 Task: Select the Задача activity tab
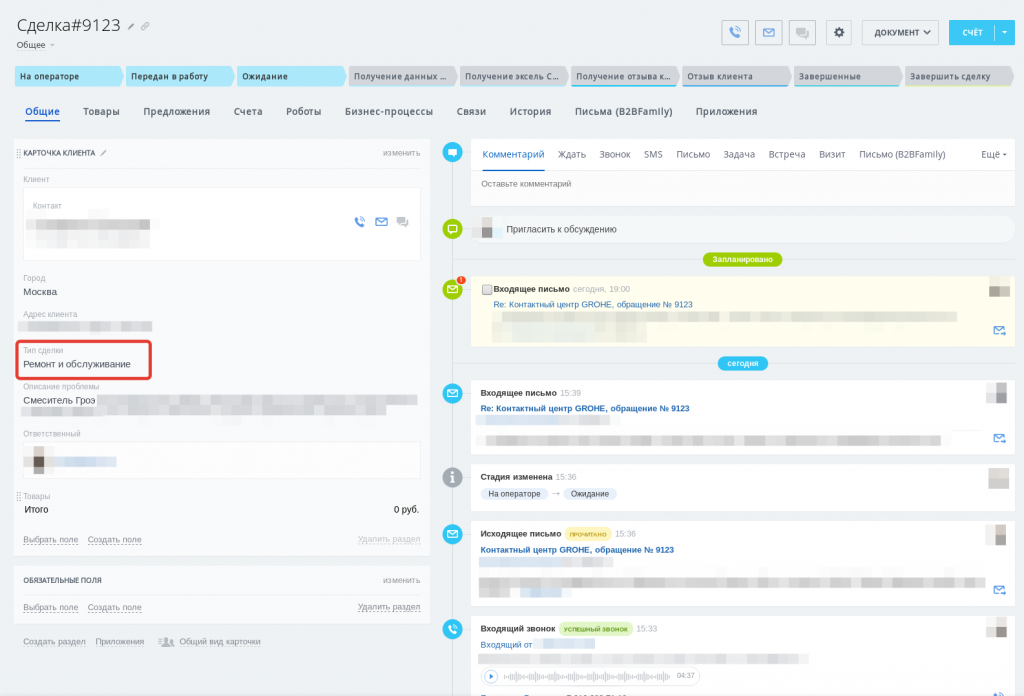[x=739, y=154]
